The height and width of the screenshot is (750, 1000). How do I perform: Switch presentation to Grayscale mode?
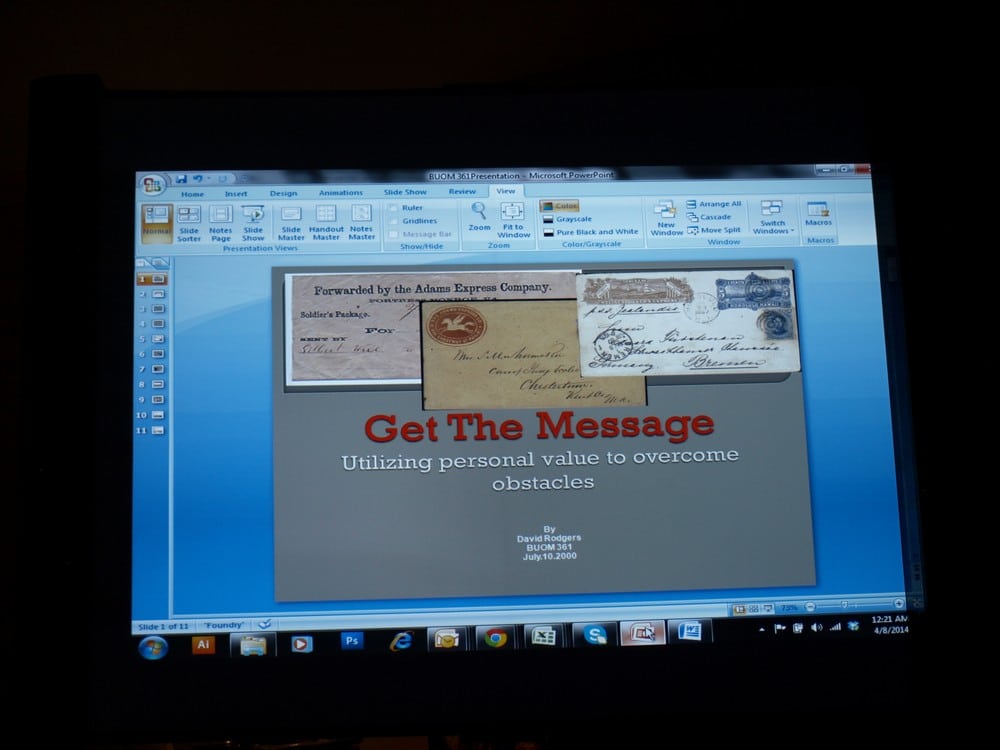[567, 219]
